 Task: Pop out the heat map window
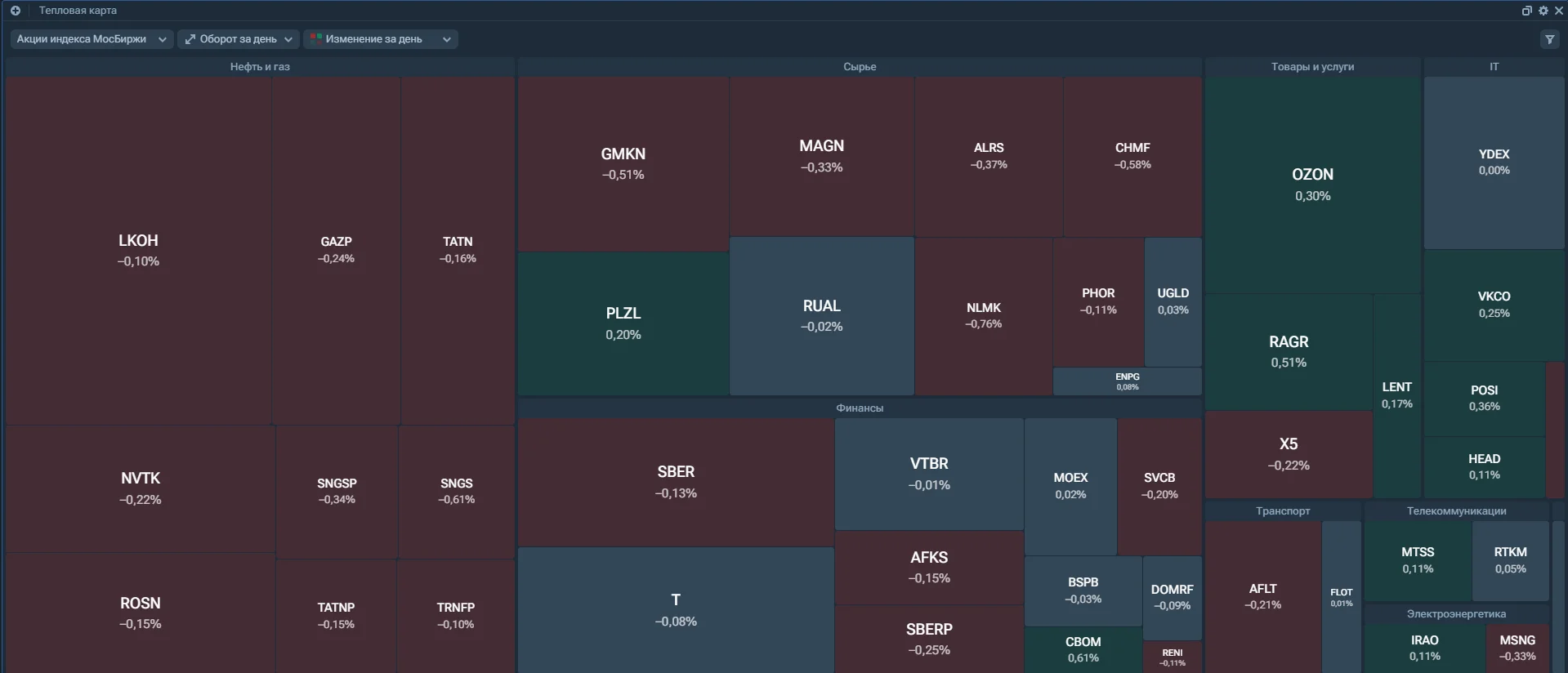tap(1526, 11)
